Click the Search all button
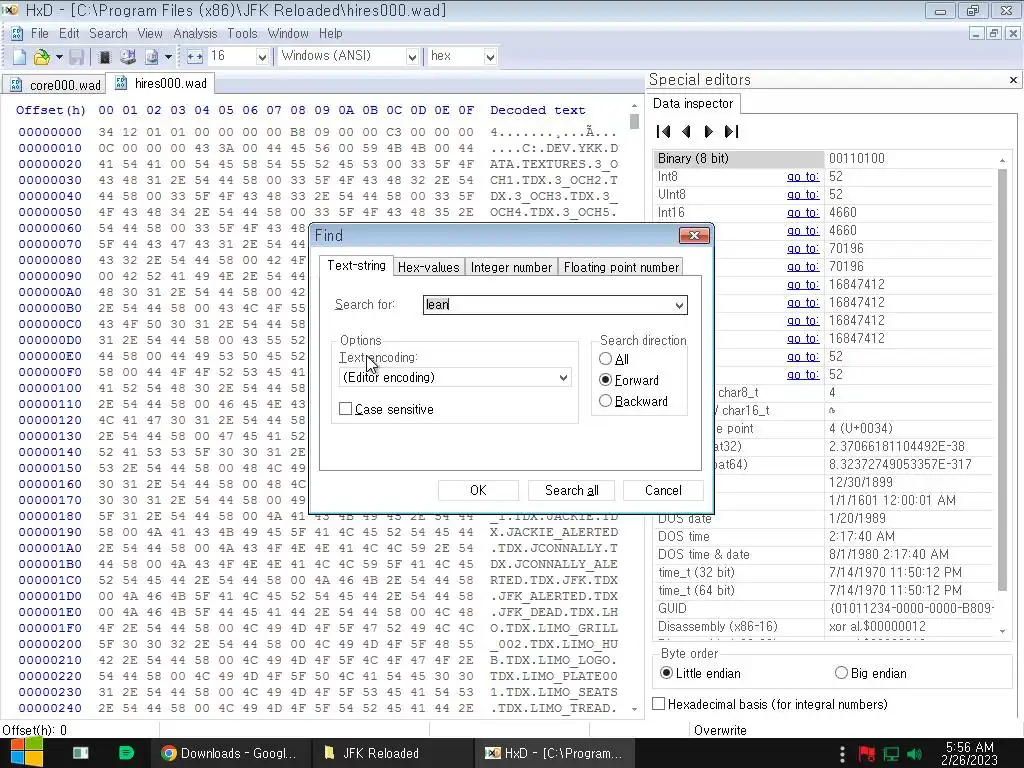1024x768 pixels. click(x=571, y=490)
